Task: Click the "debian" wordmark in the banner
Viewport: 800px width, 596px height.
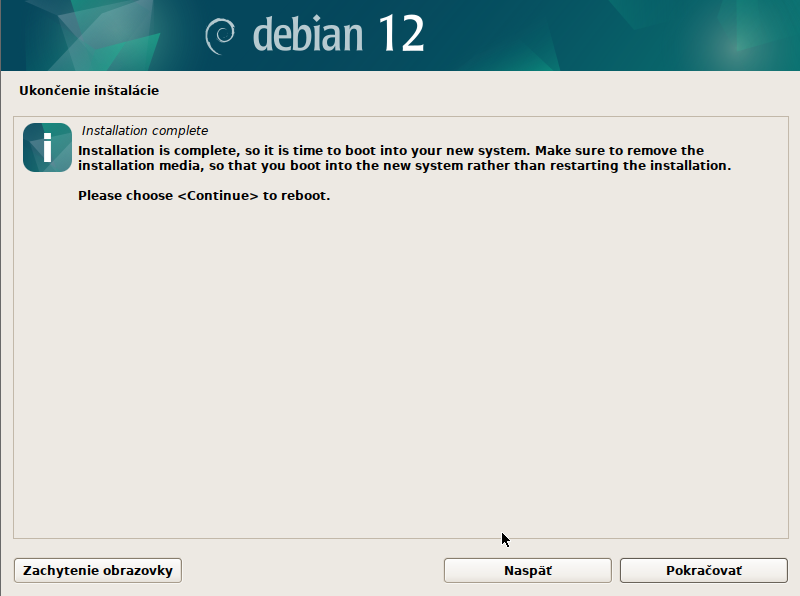Action: (x=307, y=35)
